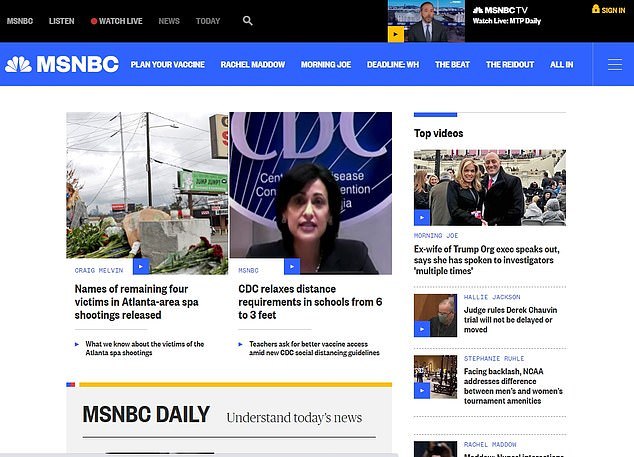Click the red Watch Live dot
634x457 pixels.
coord(94,21)
